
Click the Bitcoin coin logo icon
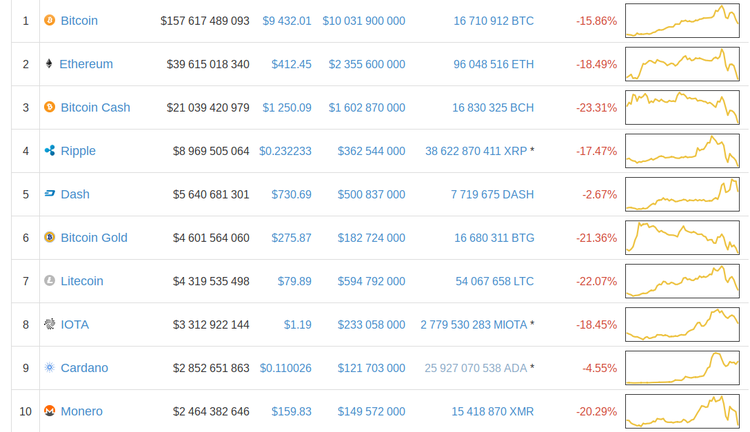coord(50,20)
